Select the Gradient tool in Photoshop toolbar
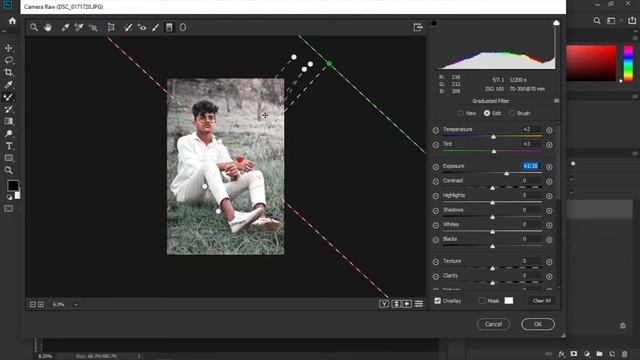 (x=9, y=121)
